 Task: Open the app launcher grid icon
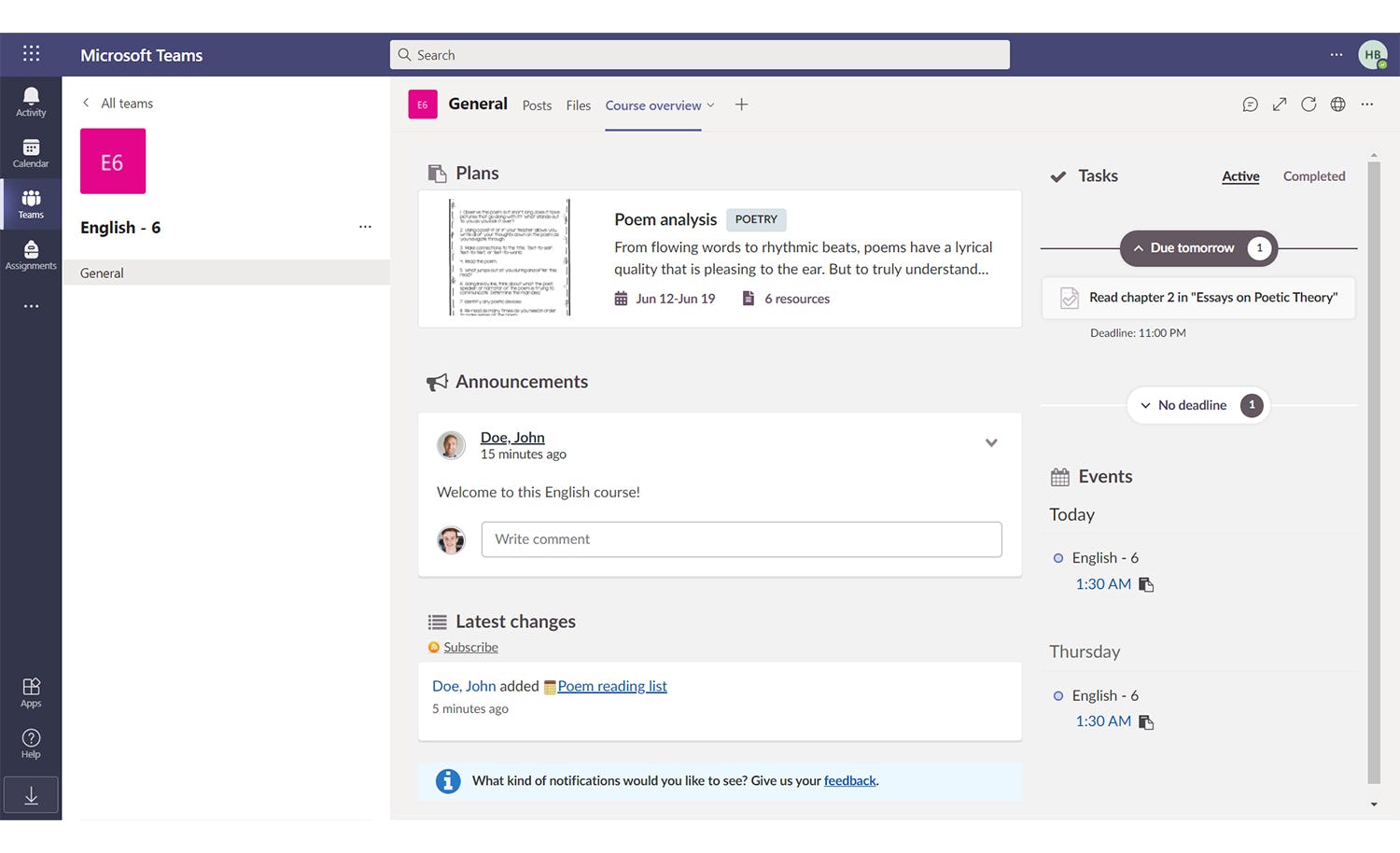31,53
